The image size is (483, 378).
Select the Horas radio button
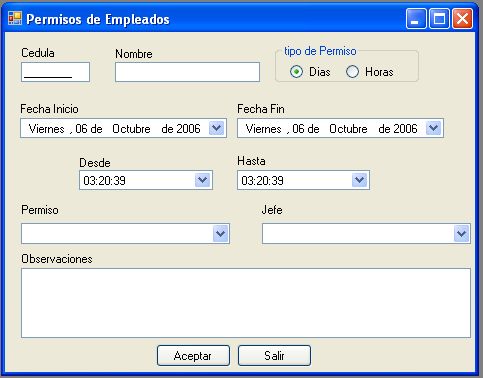352,72
